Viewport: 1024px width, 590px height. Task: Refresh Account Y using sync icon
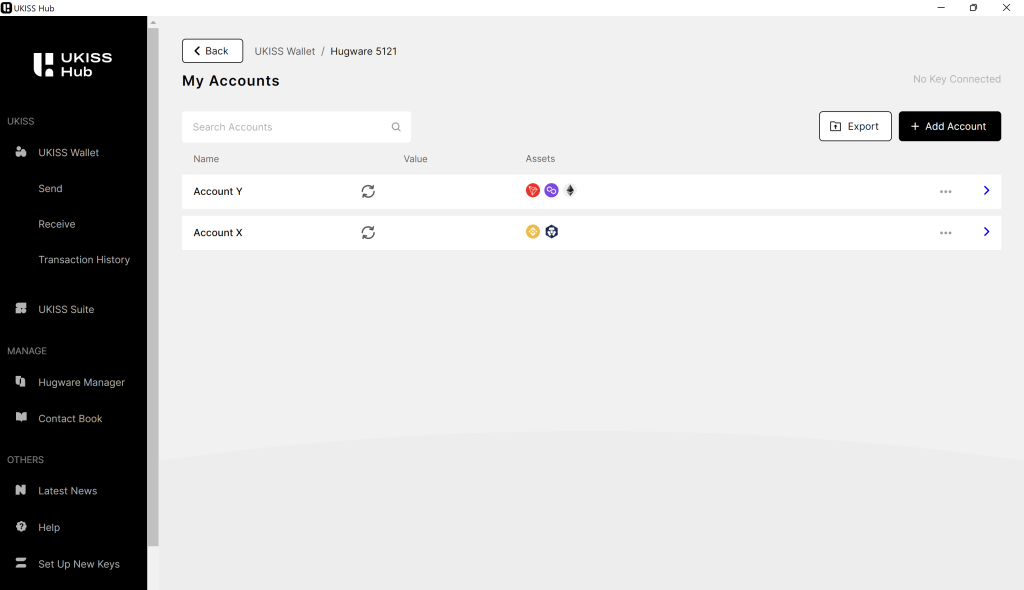pos(368,191)
